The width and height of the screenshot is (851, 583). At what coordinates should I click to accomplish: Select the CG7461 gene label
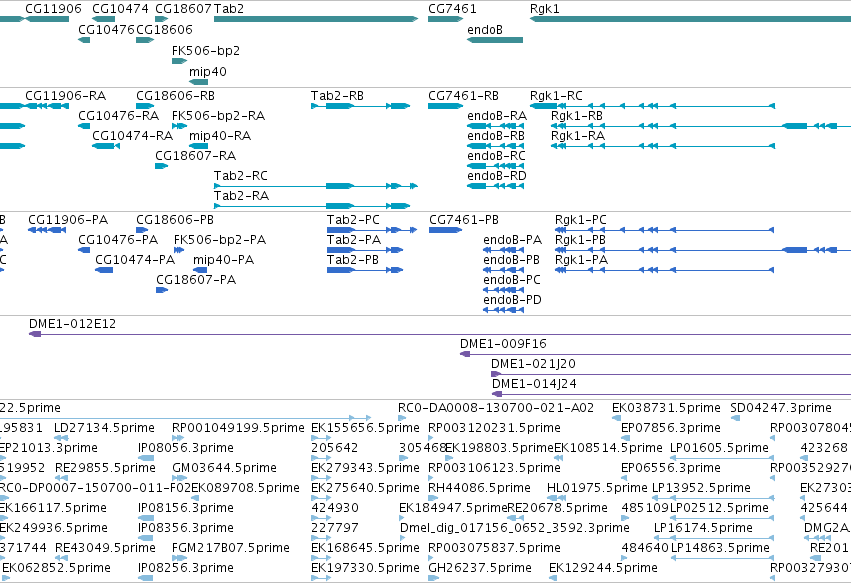(x=452, y=9)
